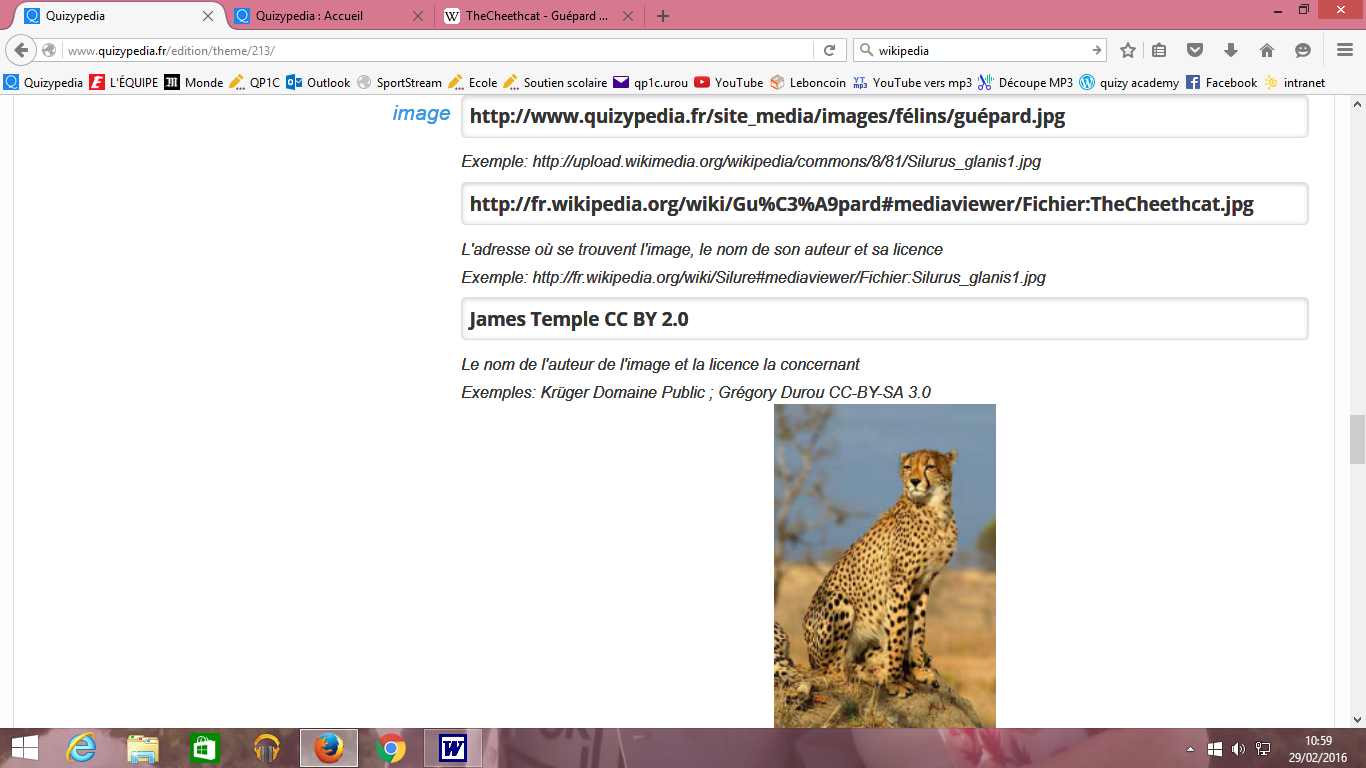Click the guépard.jpg image URL field
Screen dimensions: 1366x768
click(884, 116)
